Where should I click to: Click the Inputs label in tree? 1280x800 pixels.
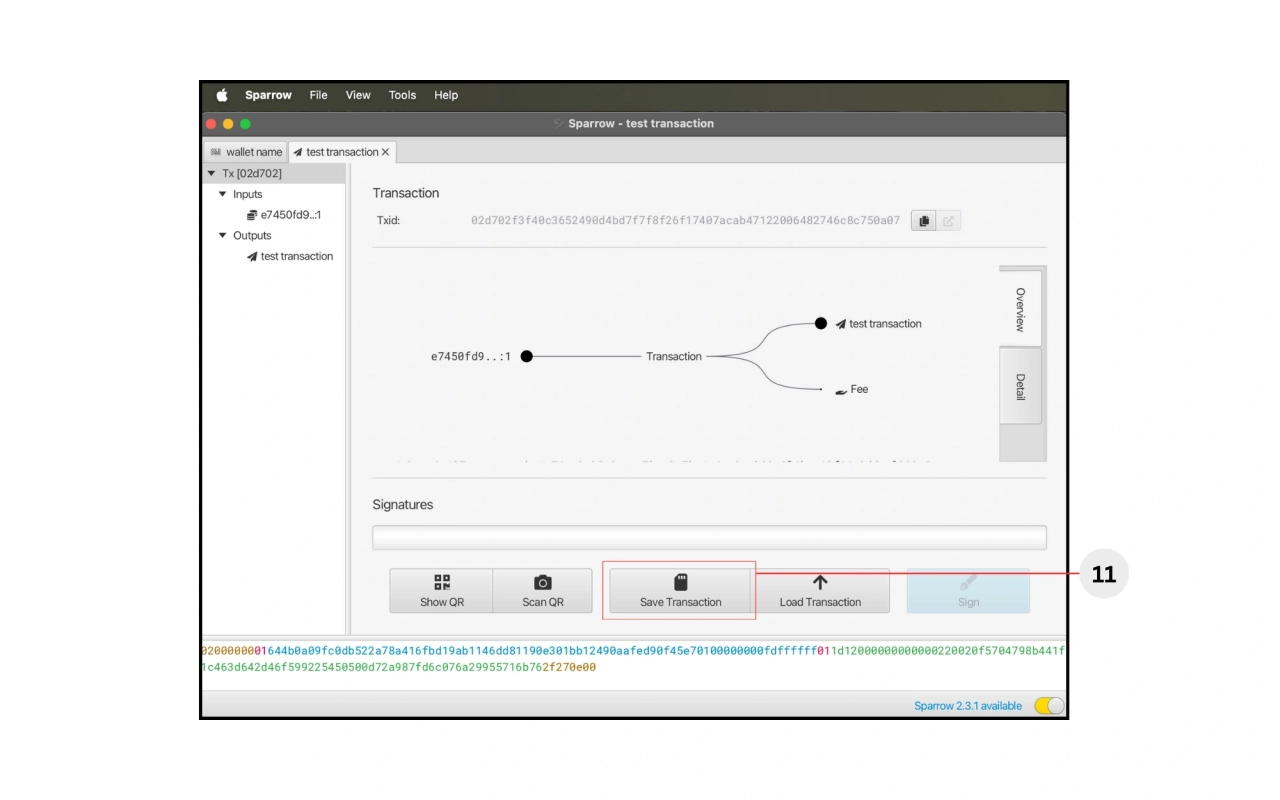pyautogui.click(x=248, y=194)
